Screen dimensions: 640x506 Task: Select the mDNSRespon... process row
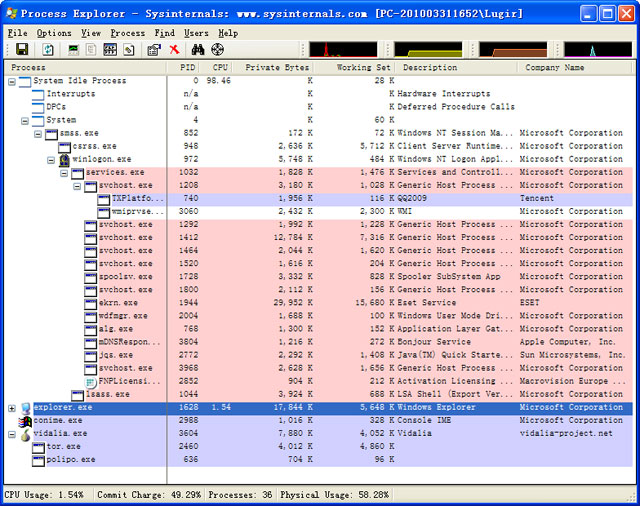pyautogui.click(x=318, y=342)
